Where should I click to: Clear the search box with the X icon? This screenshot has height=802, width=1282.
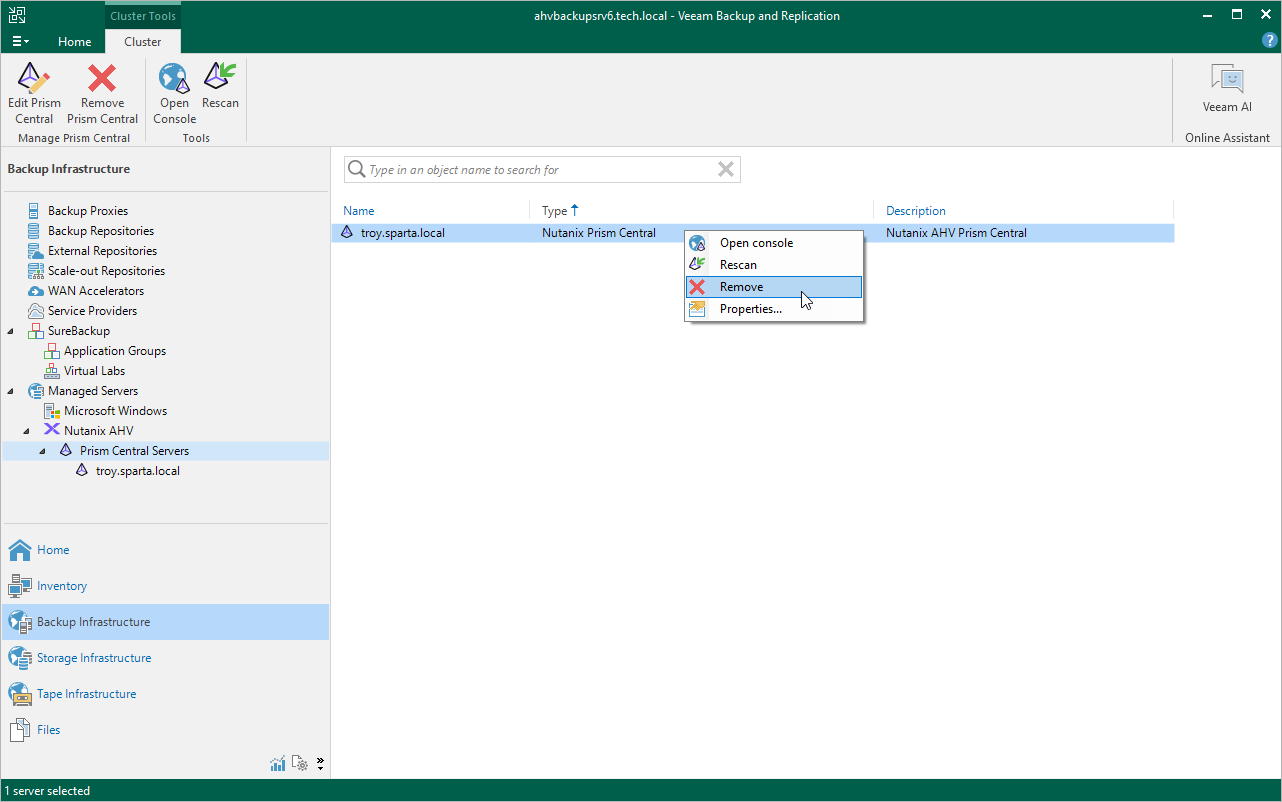click(x=726, y=170)
